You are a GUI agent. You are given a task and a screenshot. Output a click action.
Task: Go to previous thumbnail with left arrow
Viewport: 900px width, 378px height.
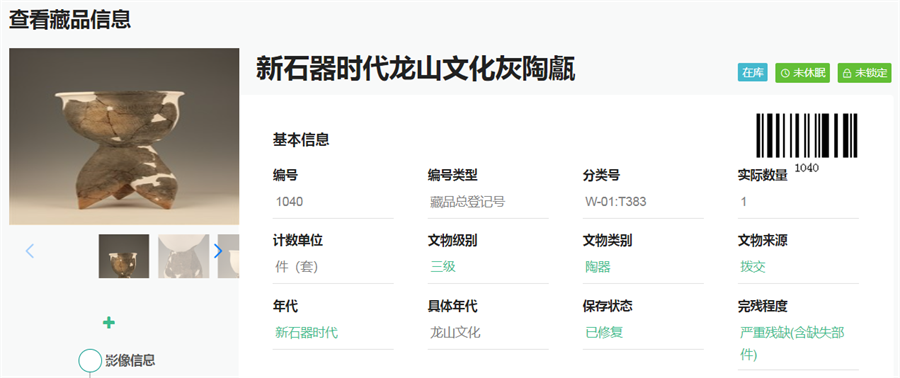[30, 251]
